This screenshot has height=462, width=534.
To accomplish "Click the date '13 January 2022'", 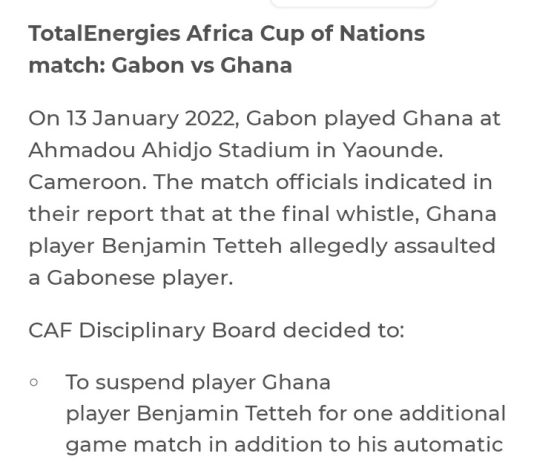I will [x=150, y=119].
